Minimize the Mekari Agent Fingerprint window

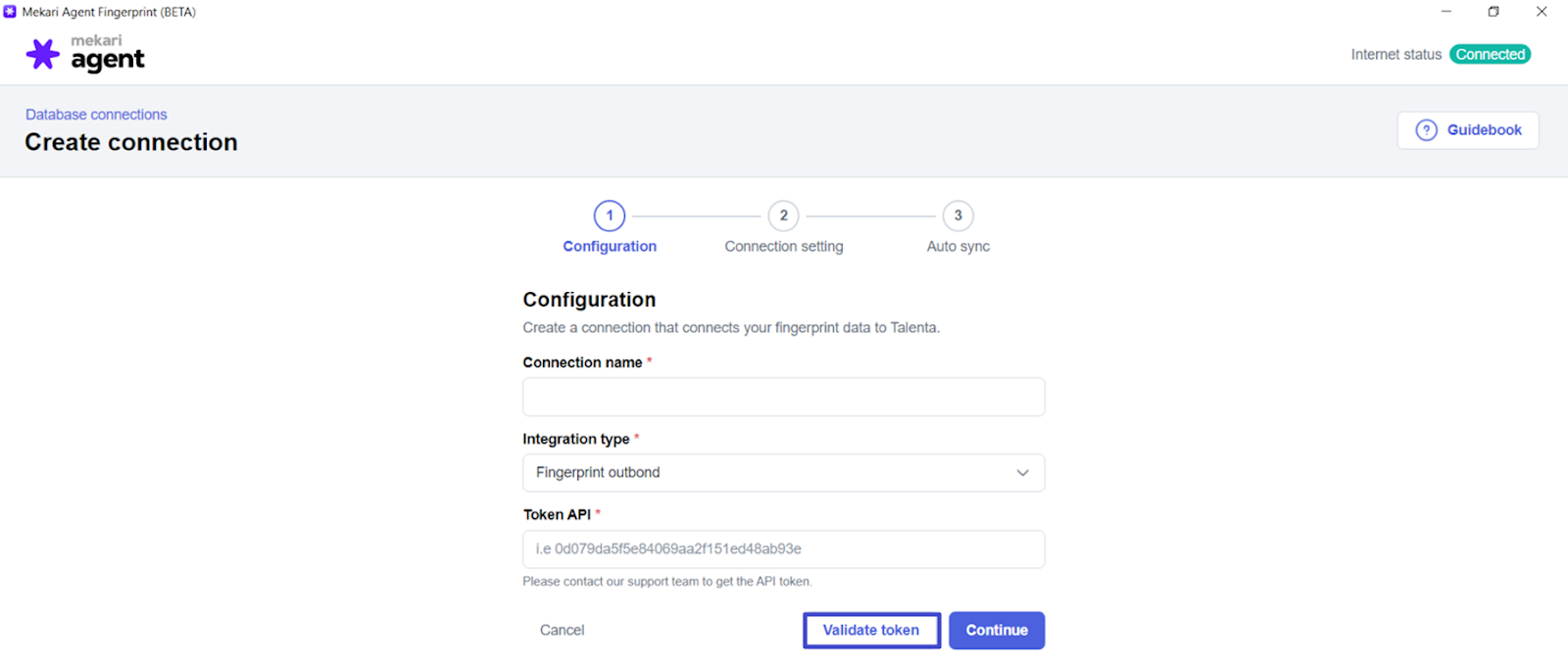1445,12
